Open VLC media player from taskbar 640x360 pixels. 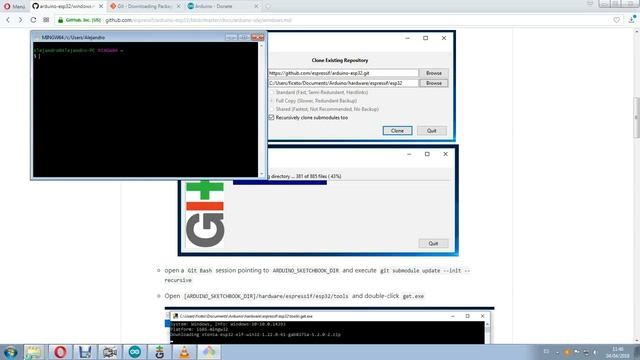(184, 352)
